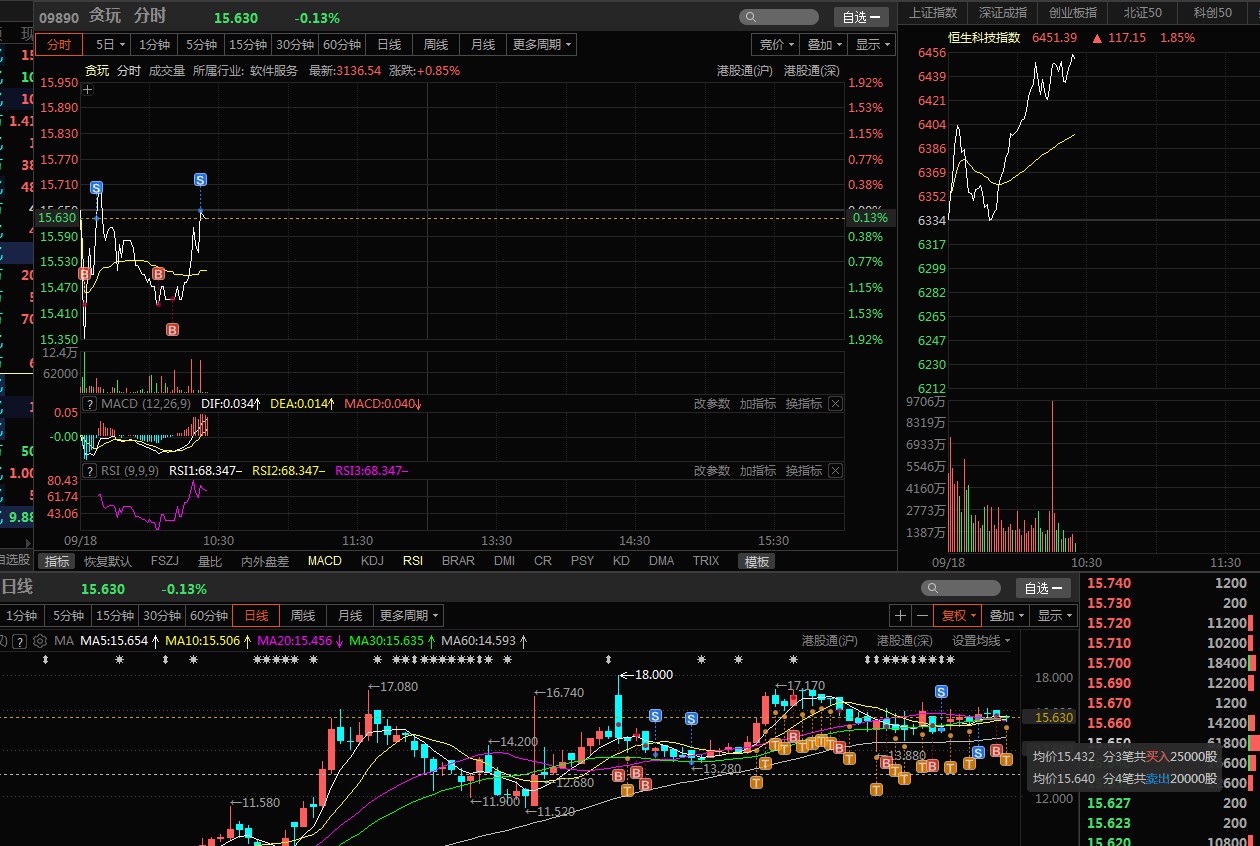
Task: Click the 自选 button in 日线 panel
Action: click(x=1043, y=588)
